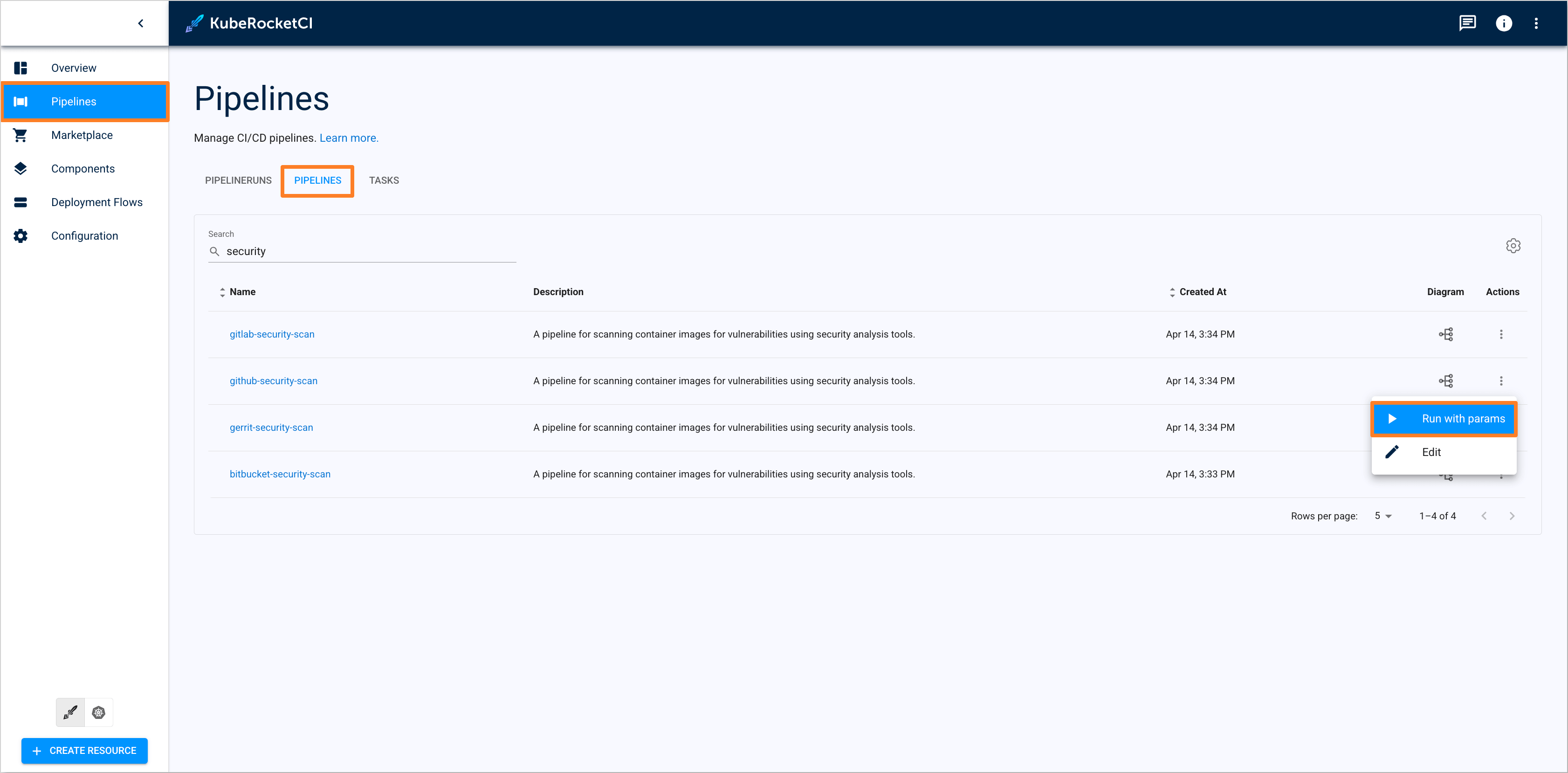Switch to Kubernetes view via wheel icon

pos(99,712)
